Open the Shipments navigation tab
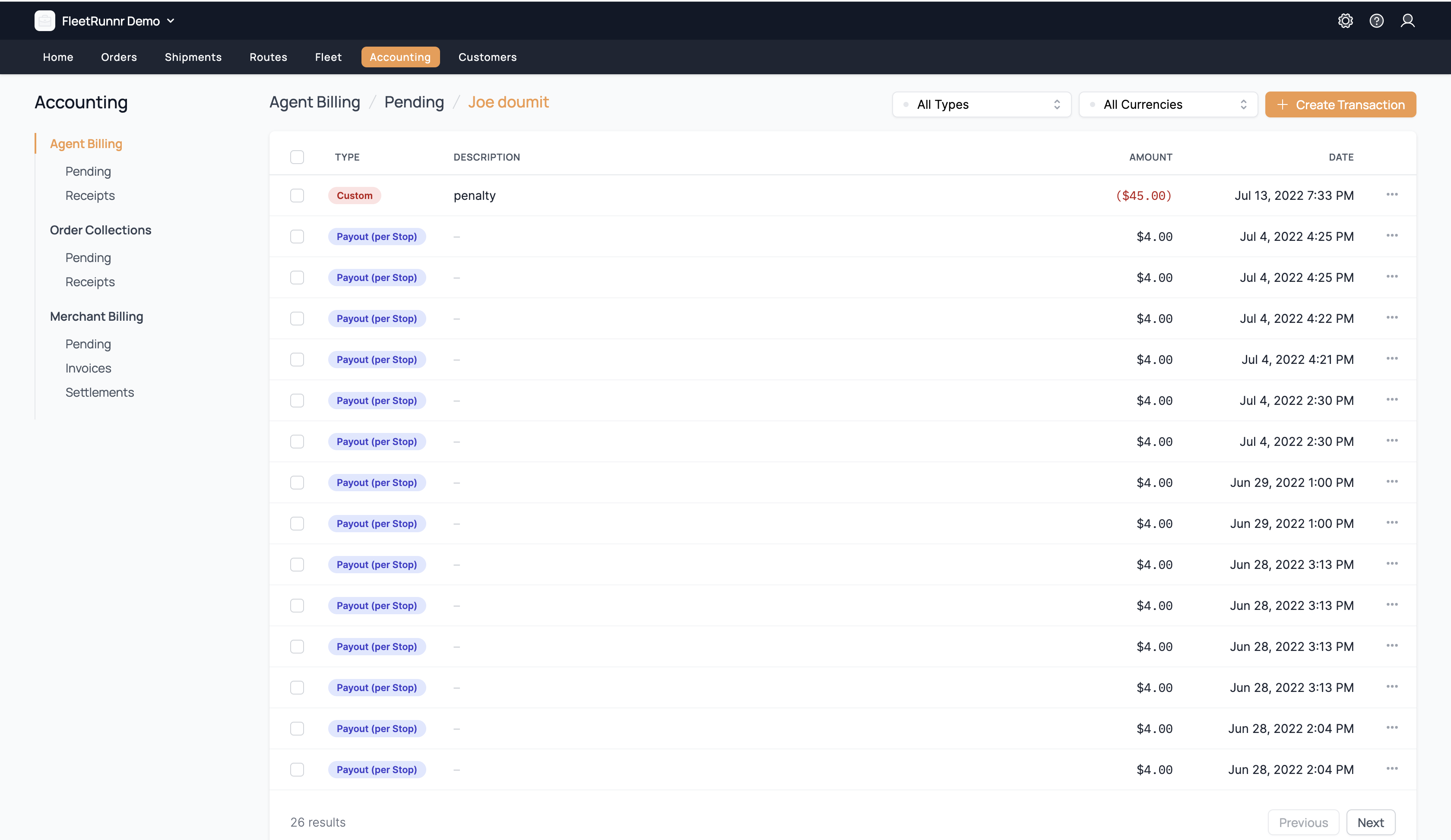1451x840 pixels. pyautogui.click(x=193, y=57)
